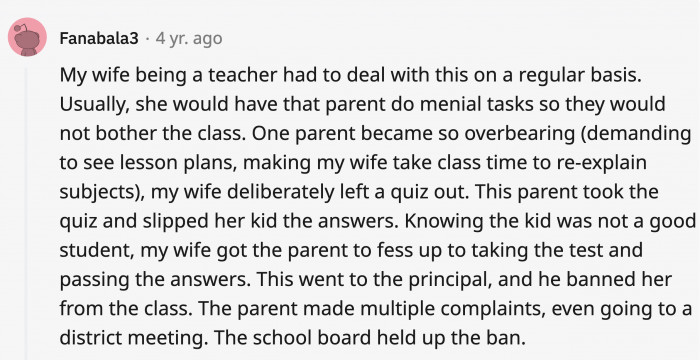The height and width of the screenshot is (360, 700).
Task: Click the phrase 'lesson plans' in the comment
Action: 181,163
